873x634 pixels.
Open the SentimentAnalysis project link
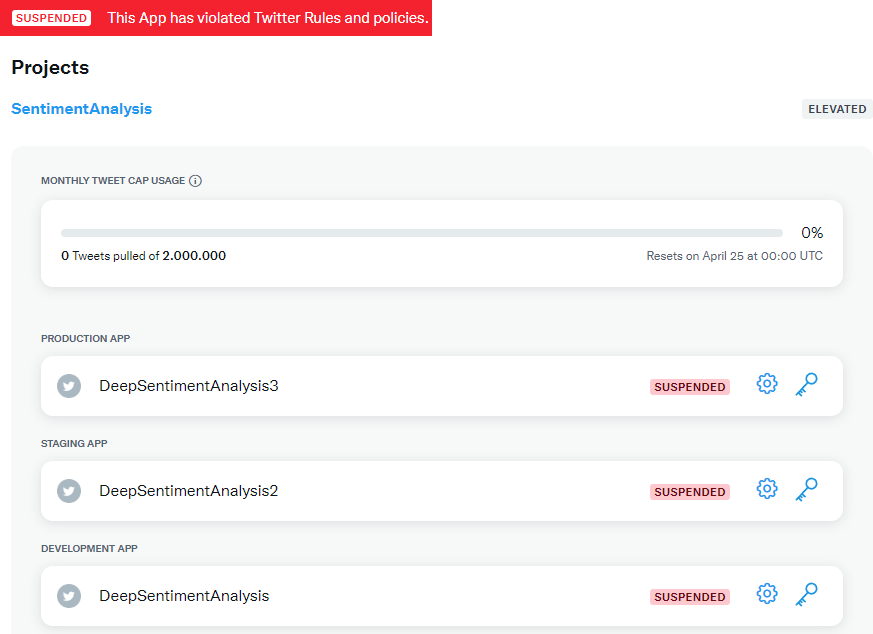click(x=81, y=109)
